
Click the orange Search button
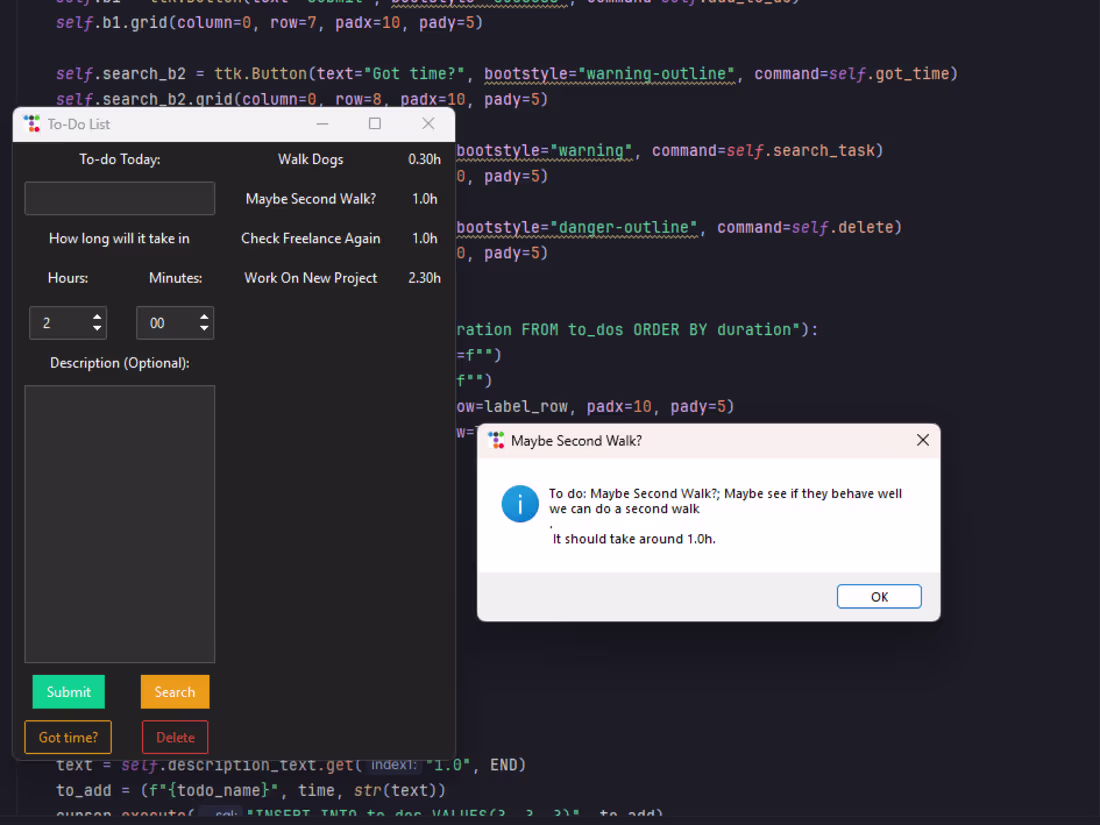[175, 692]
